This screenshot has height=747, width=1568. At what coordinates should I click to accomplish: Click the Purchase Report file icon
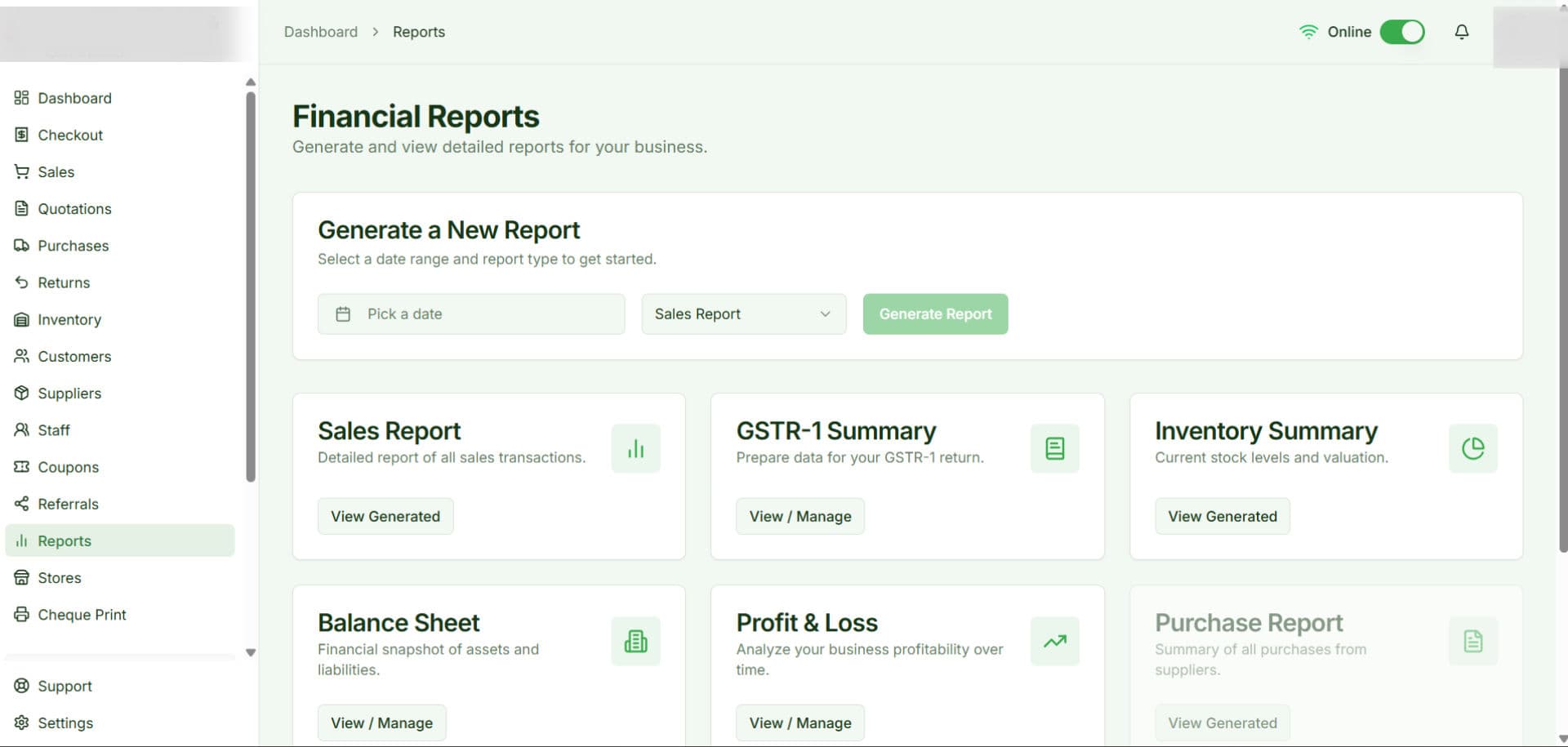coord(1472,642)
